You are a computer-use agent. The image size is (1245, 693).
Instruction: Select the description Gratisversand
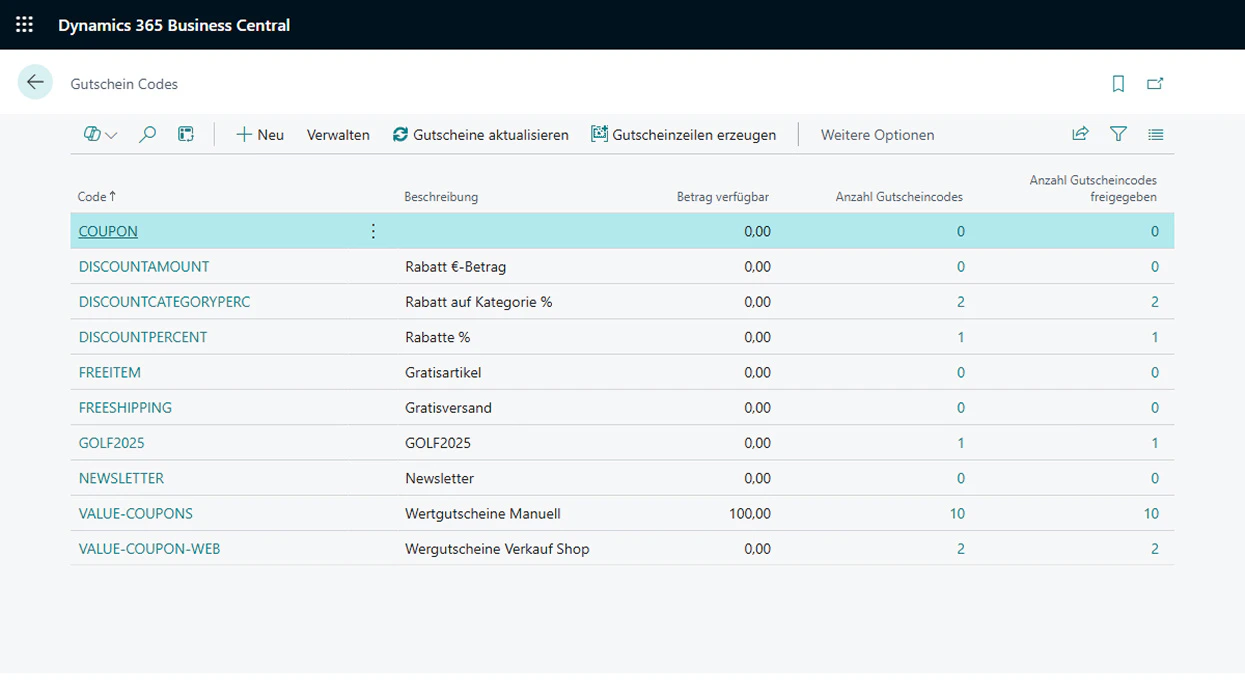click(x=448, y=408)
